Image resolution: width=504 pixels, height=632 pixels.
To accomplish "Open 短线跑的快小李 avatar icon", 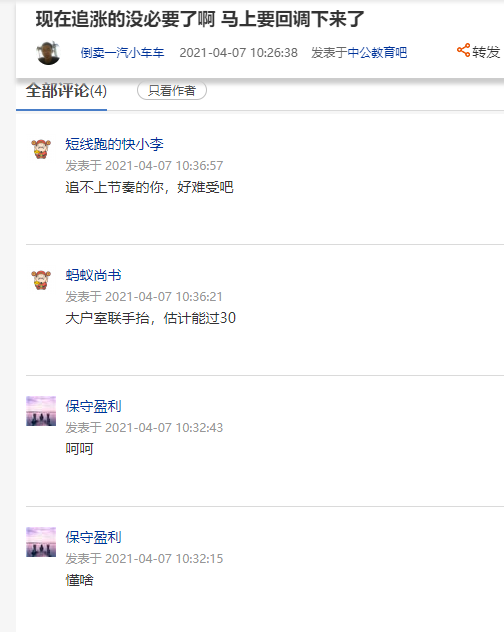I will (x=41, y=149).
